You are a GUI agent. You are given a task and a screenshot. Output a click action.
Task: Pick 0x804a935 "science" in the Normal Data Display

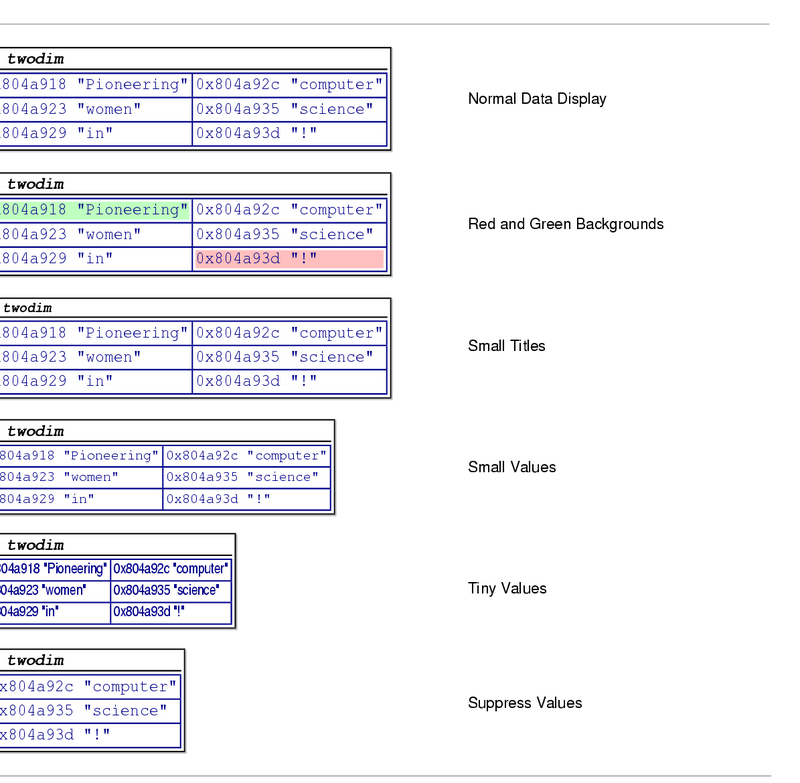(289, 109)
